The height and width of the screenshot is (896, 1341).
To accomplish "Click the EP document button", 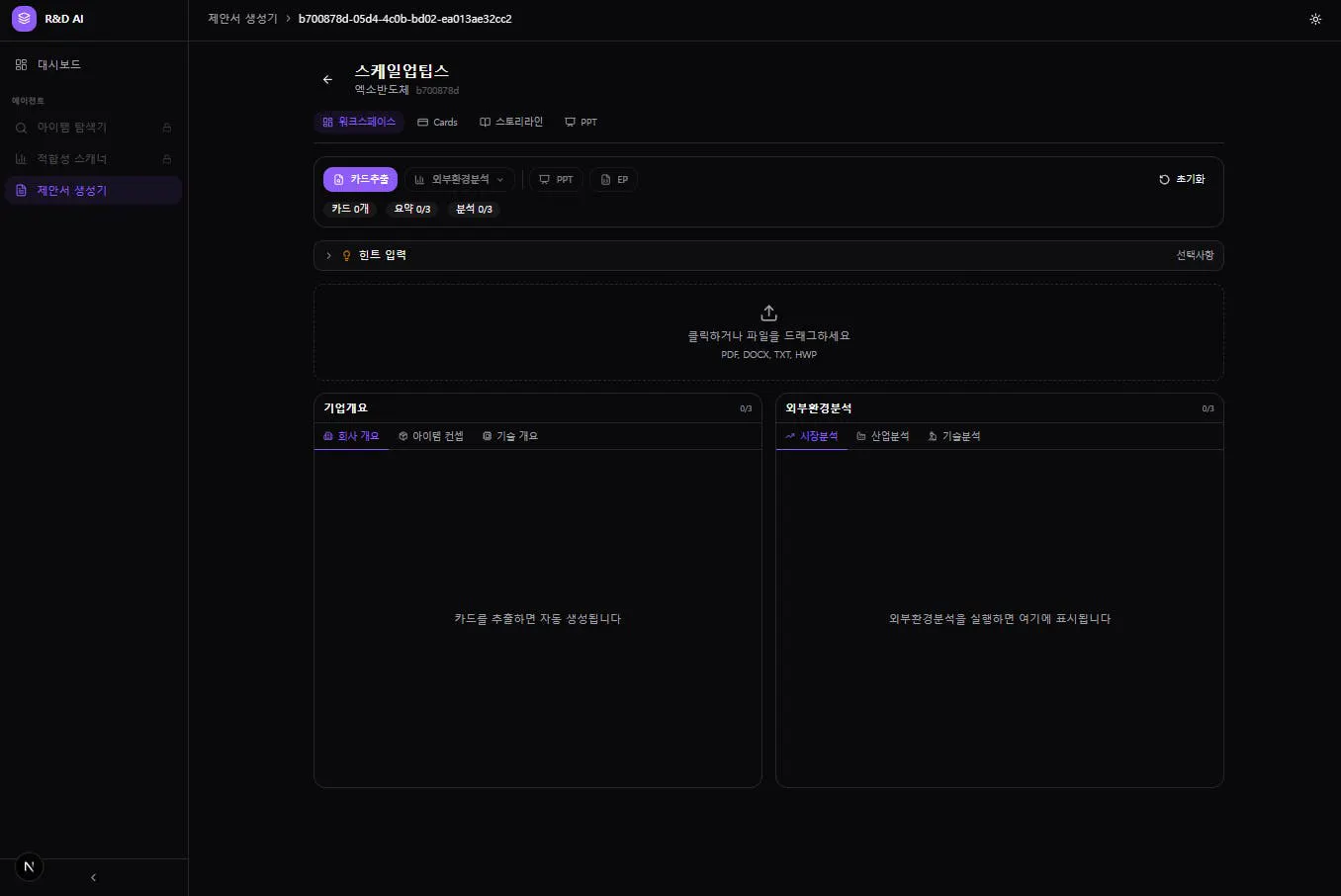I will [614, 179].
